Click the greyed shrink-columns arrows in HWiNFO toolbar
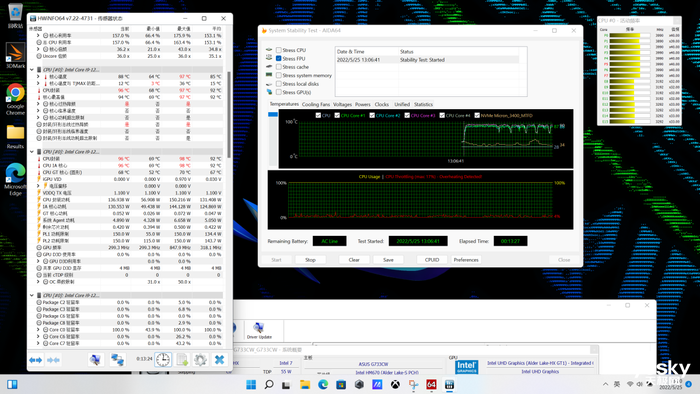This screenshot has width=700, height=394. pos(53,360)
